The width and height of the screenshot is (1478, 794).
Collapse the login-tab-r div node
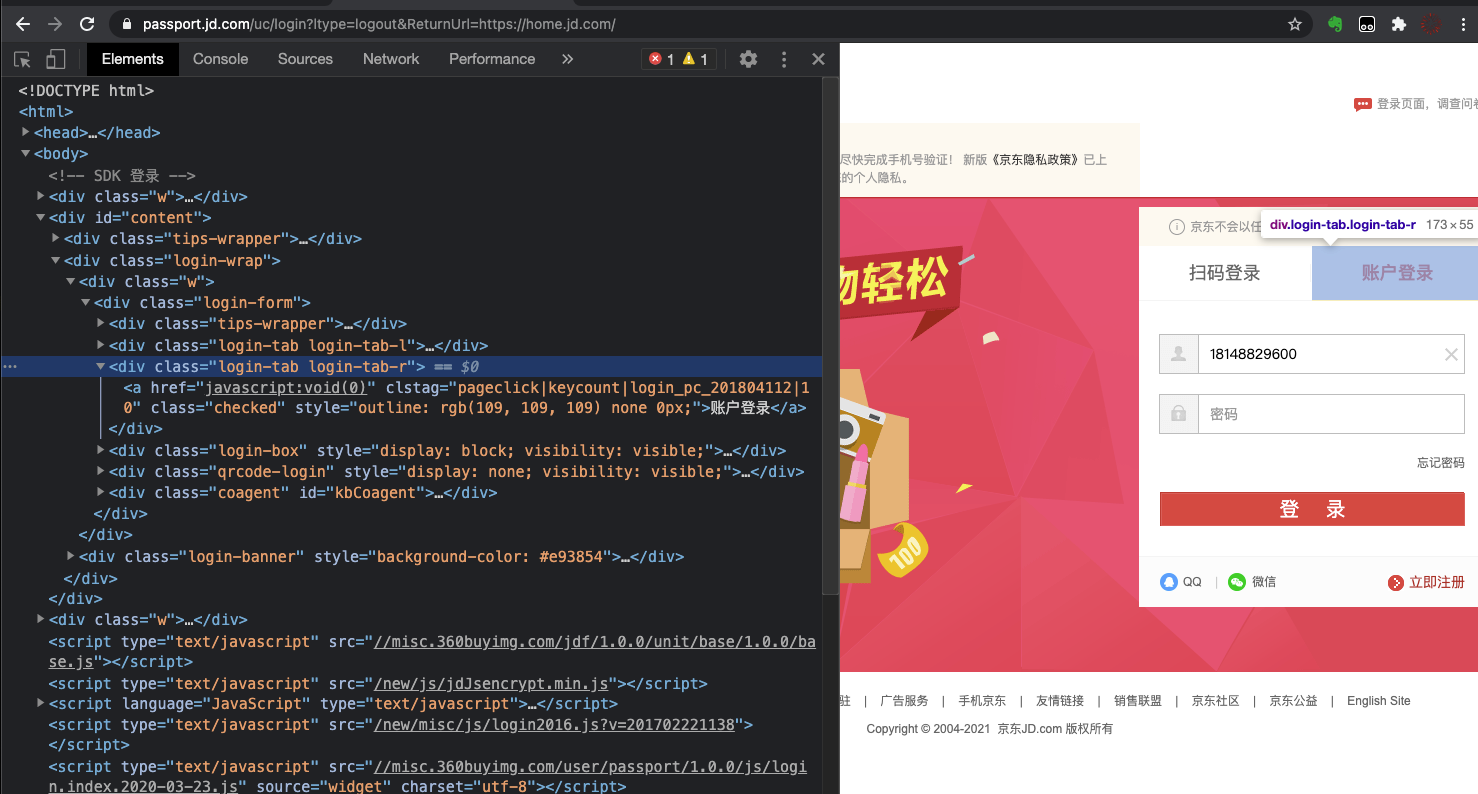(x=101, y=367)
